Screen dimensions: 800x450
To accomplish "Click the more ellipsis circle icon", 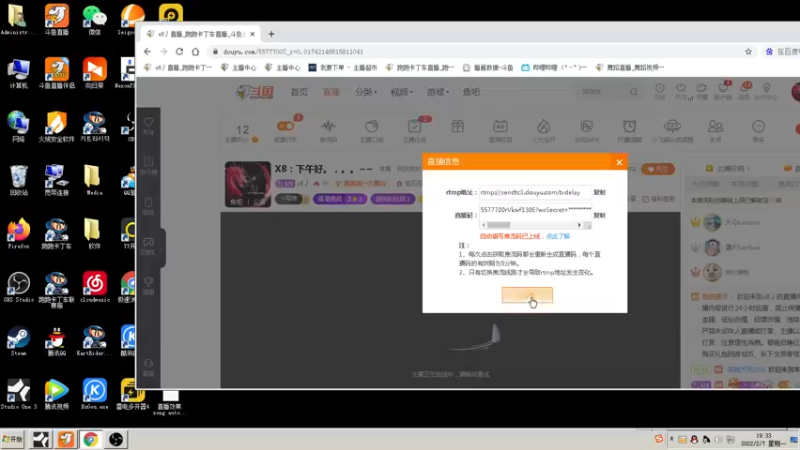I will (x=758, y=126).
